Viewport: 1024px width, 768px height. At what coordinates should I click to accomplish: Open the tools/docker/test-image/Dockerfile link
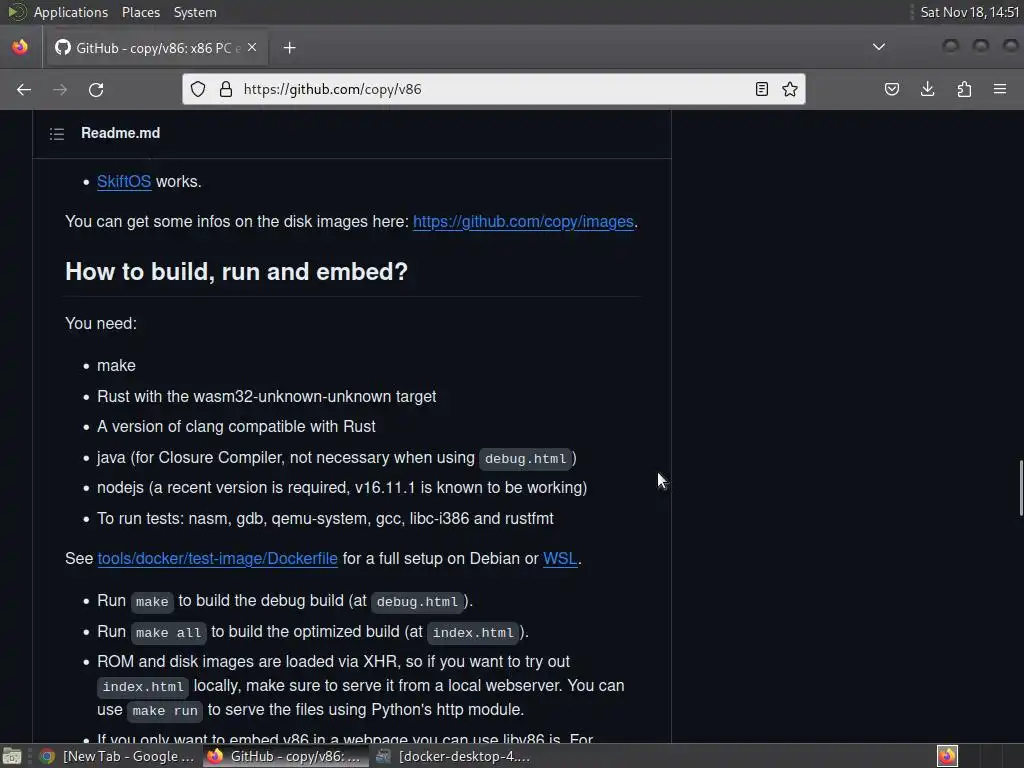point(217,559)
